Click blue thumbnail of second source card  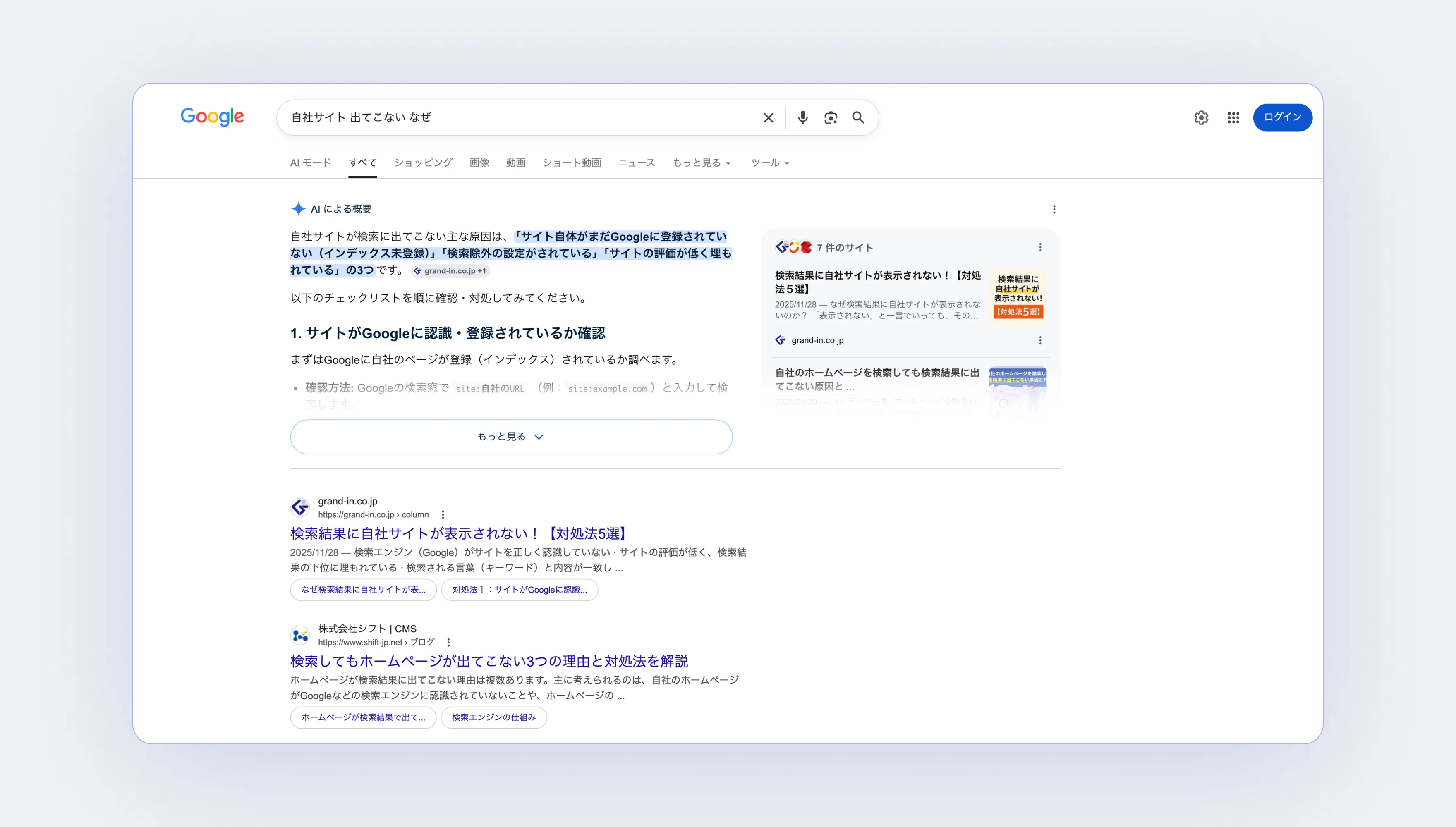[x=1018, y=392]
